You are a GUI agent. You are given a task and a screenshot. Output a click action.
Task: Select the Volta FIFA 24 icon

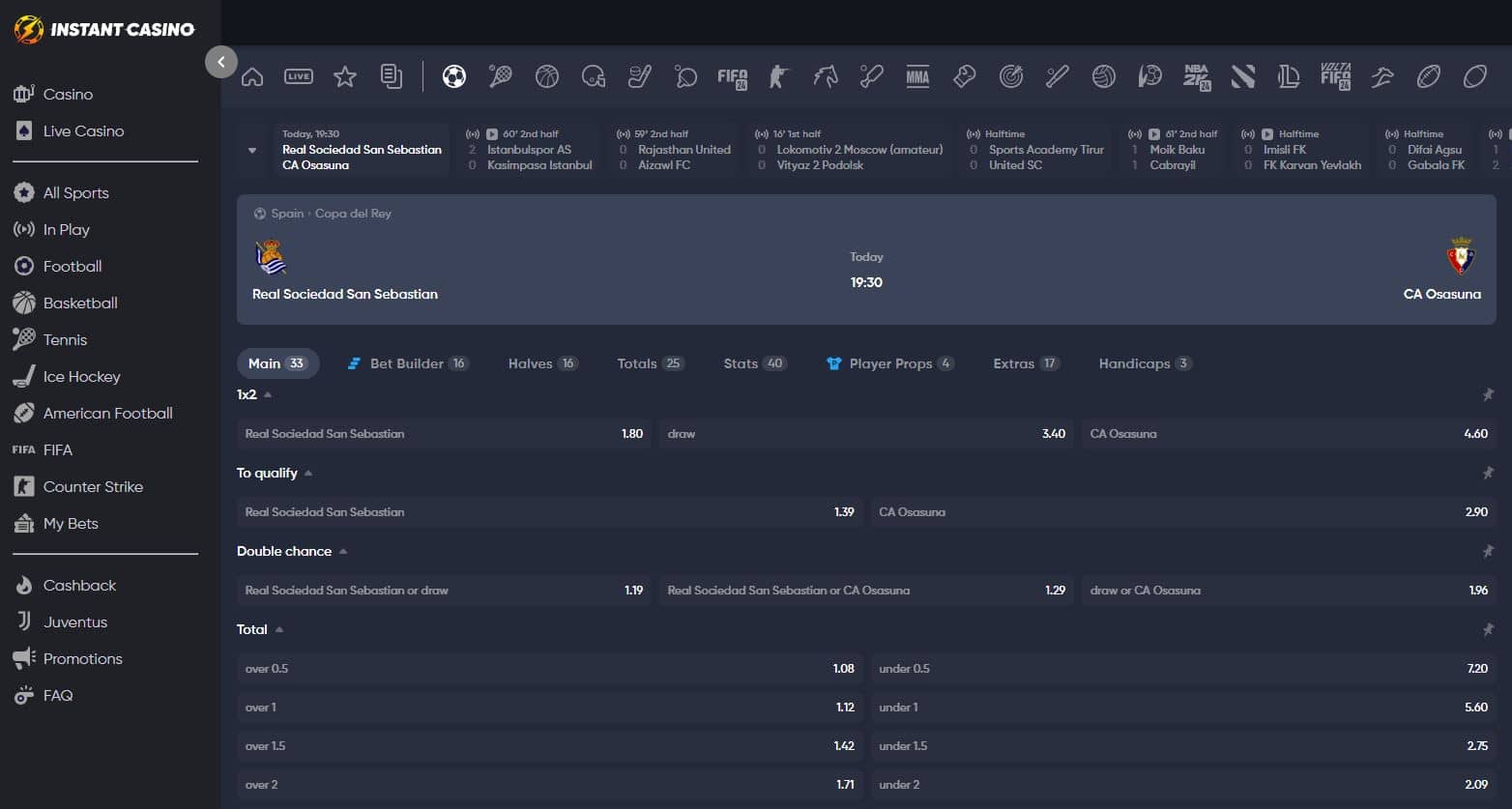[1335, 77]
